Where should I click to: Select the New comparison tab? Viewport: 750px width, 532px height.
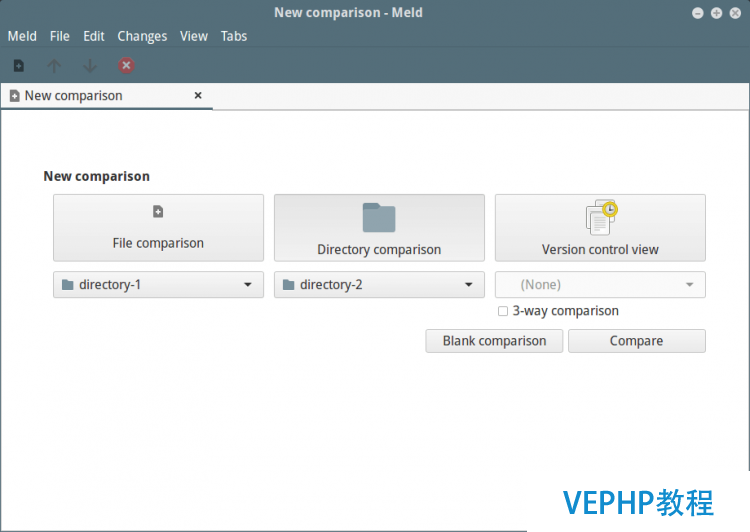click(x=107, y=96)
